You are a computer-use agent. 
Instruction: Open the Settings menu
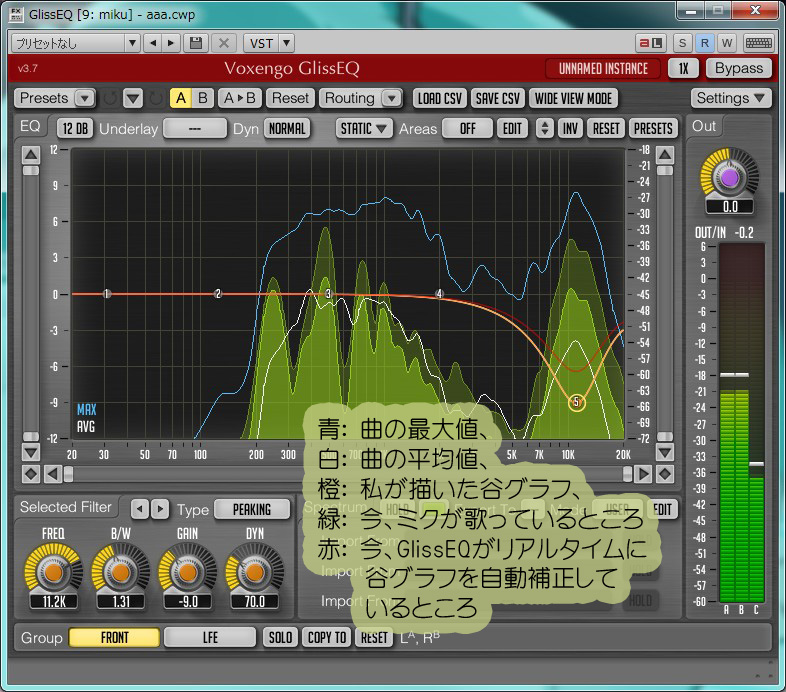coord(730,98)
